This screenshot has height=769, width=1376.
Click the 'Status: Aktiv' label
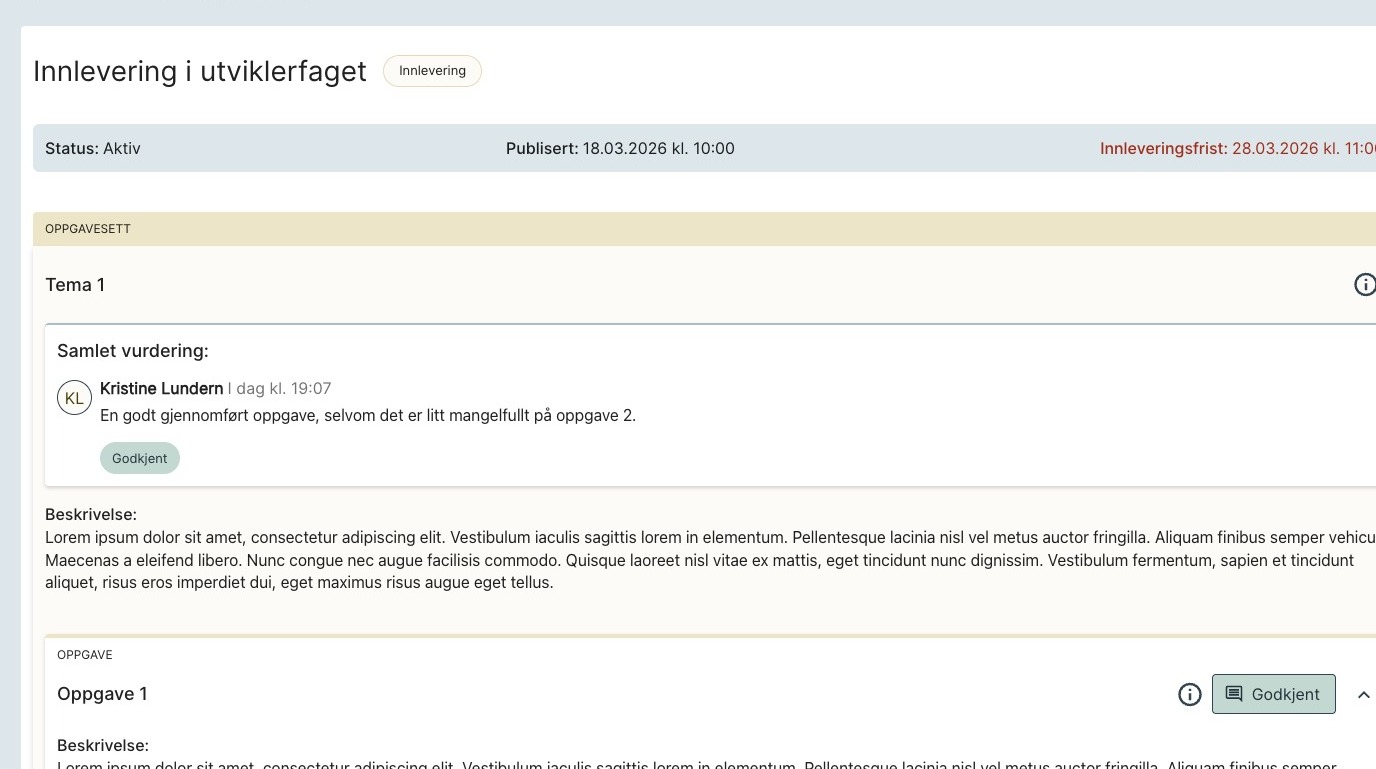point(93,148)
